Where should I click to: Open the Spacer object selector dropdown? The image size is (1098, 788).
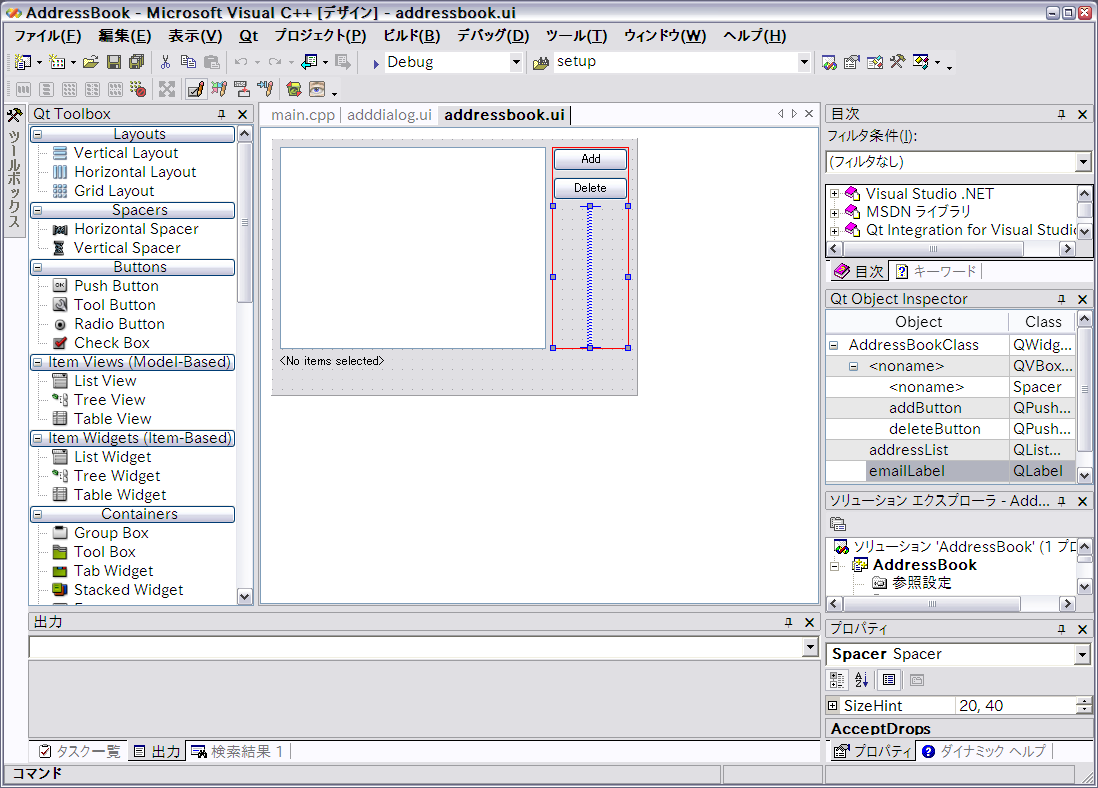(1083, 654)
